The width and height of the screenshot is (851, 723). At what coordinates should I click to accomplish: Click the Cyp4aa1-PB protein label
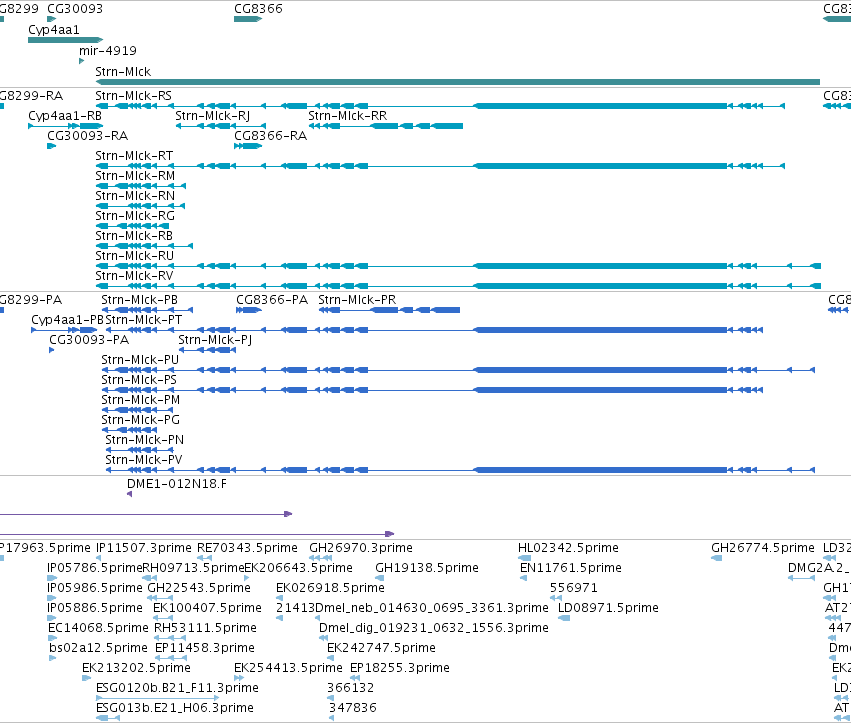click(x=67, y=320)
